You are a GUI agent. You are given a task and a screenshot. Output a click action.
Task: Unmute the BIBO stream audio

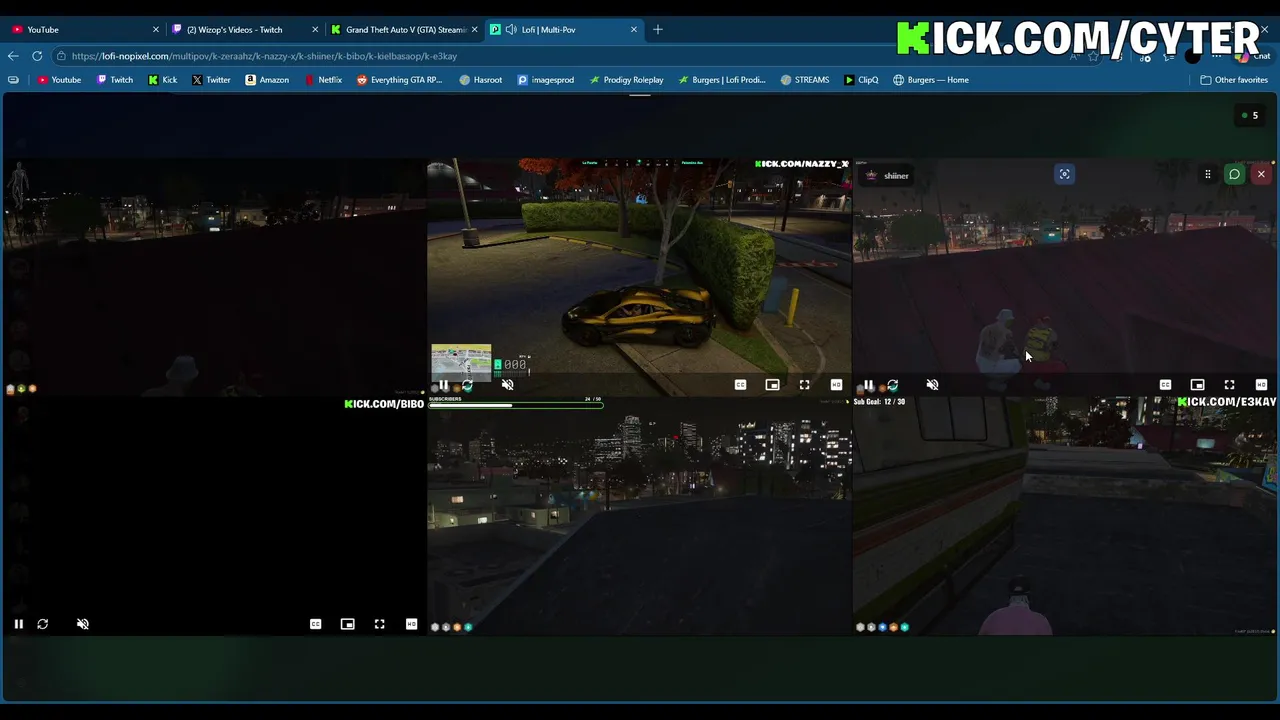83,624
